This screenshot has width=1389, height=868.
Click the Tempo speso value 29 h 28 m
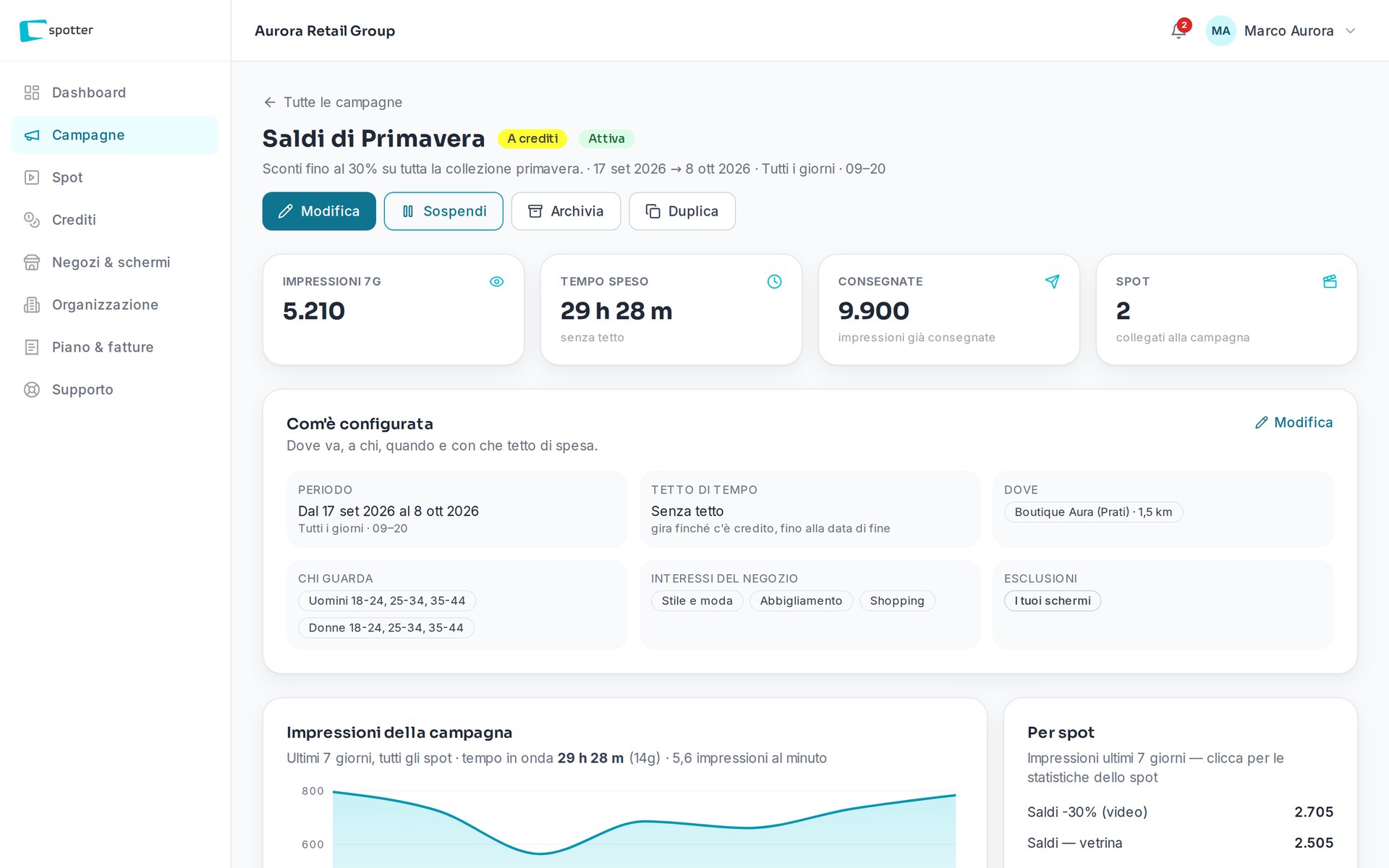(x=616, y=311)
